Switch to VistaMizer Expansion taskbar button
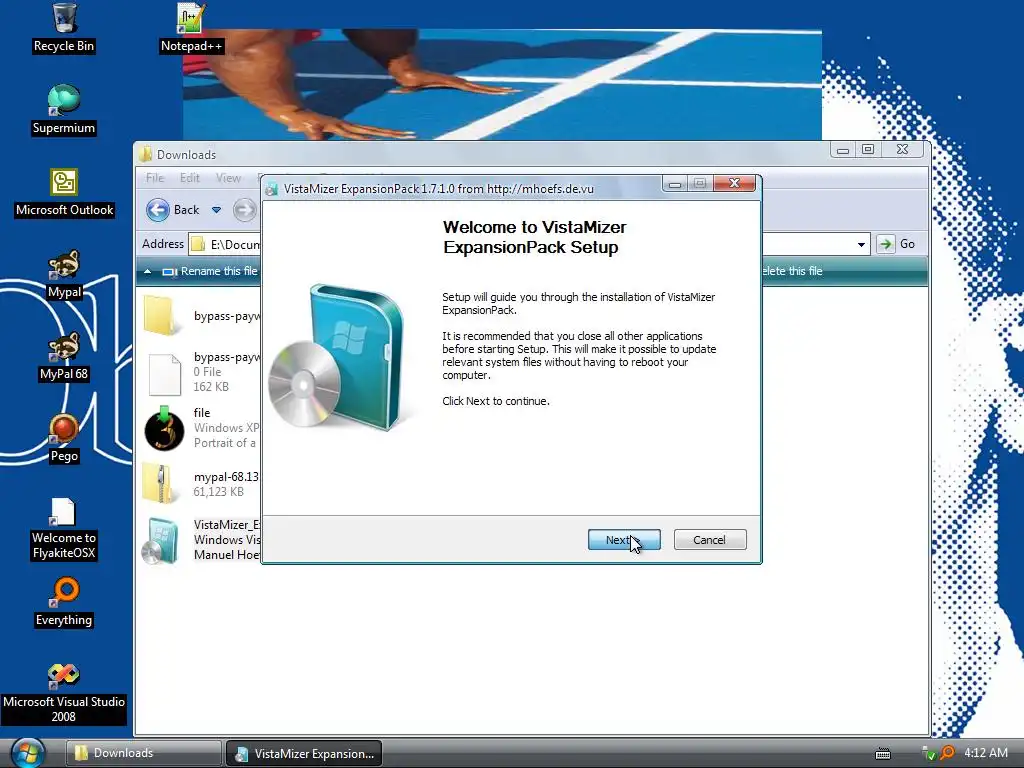 click(x=304, y=753)
